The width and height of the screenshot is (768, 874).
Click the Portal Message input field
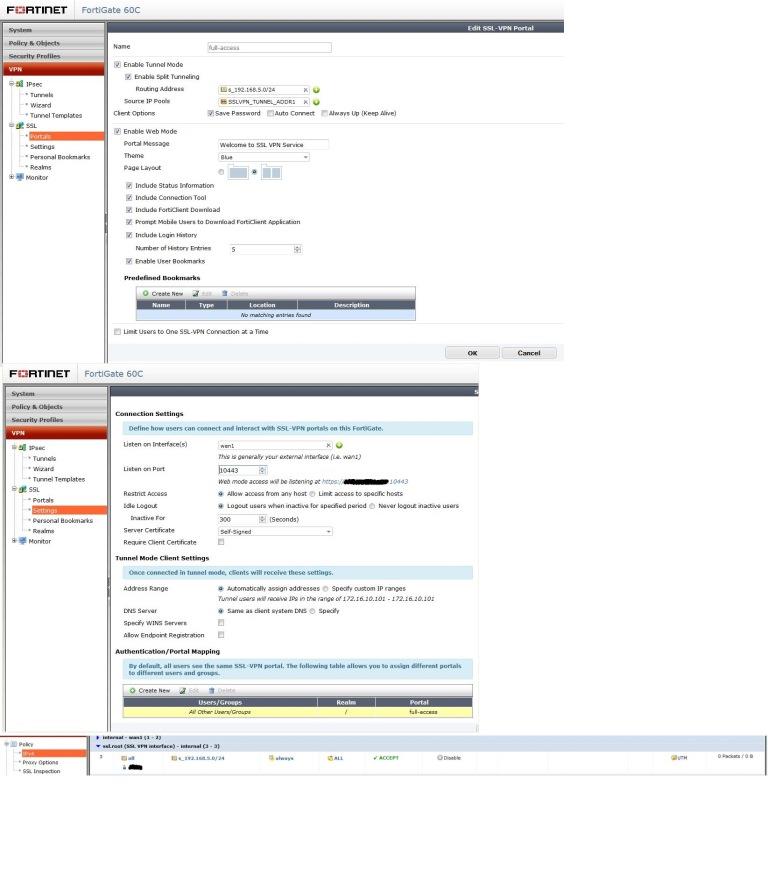273,145
